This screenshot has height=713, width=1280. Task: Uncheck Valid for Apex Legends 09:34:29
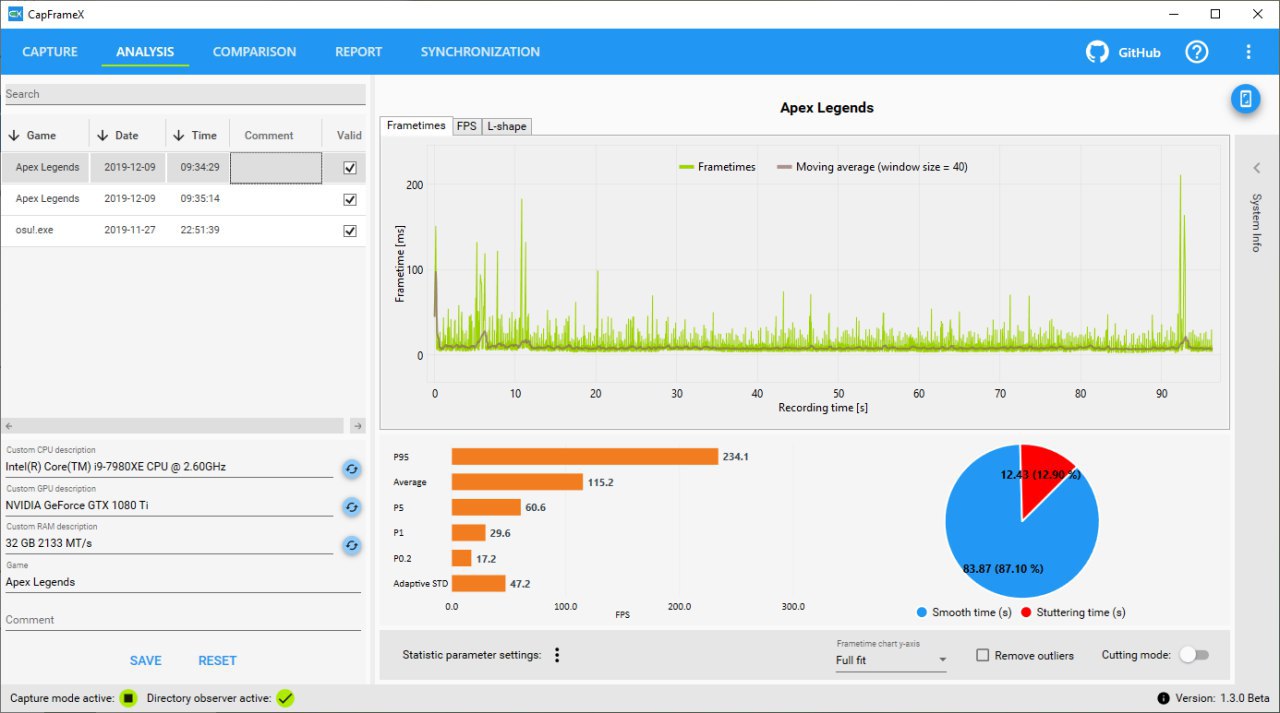pos(350,168)
